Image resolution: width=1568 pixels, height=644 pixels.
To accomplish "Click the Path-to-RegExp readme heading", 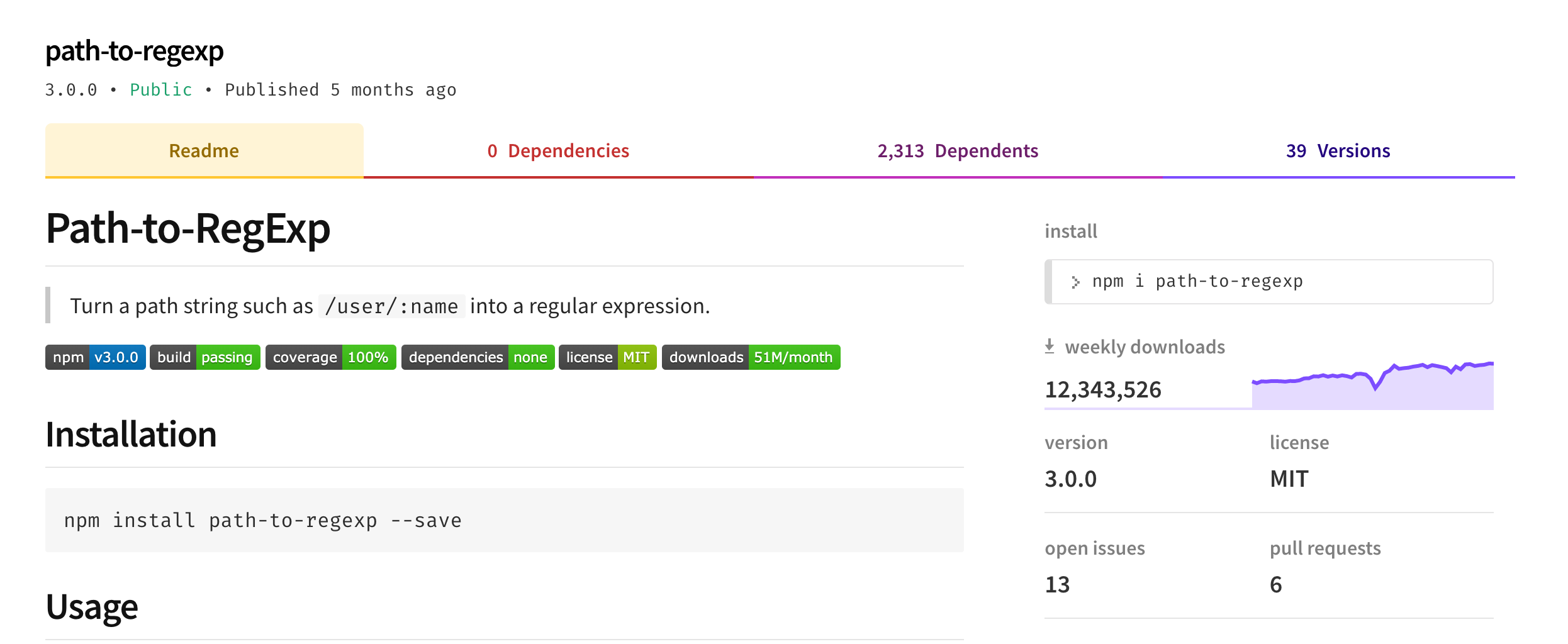I will [x=188, y=228].
